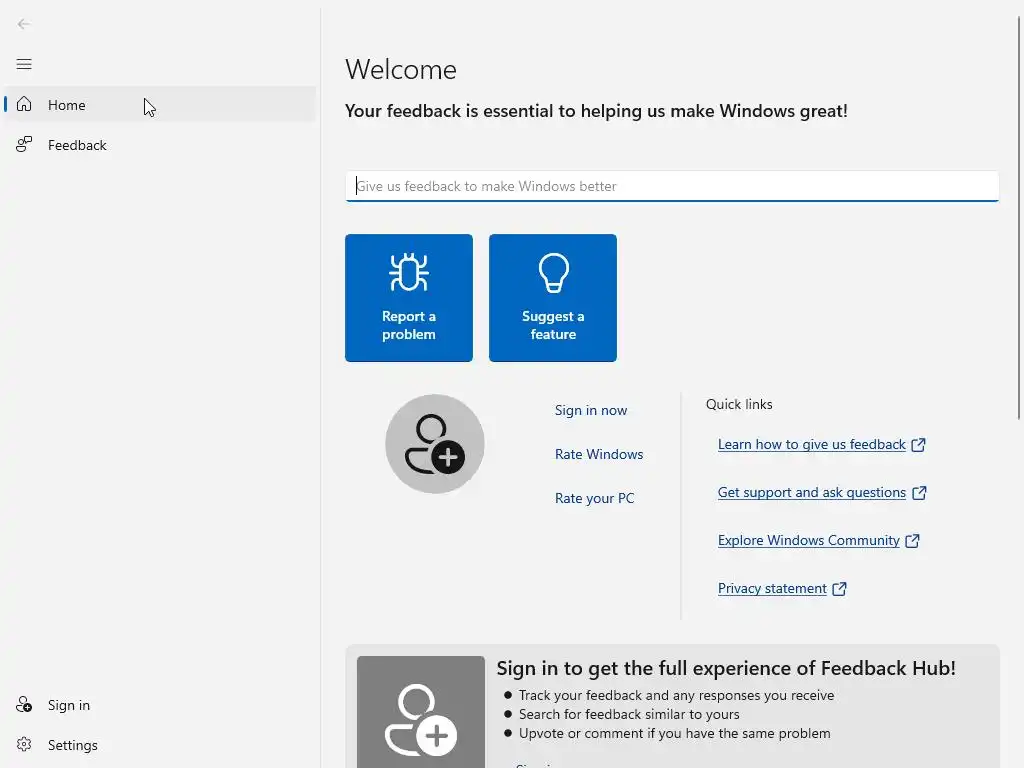Open the Privacy statement link
1024x768 pixels.
tap(772, 588)
